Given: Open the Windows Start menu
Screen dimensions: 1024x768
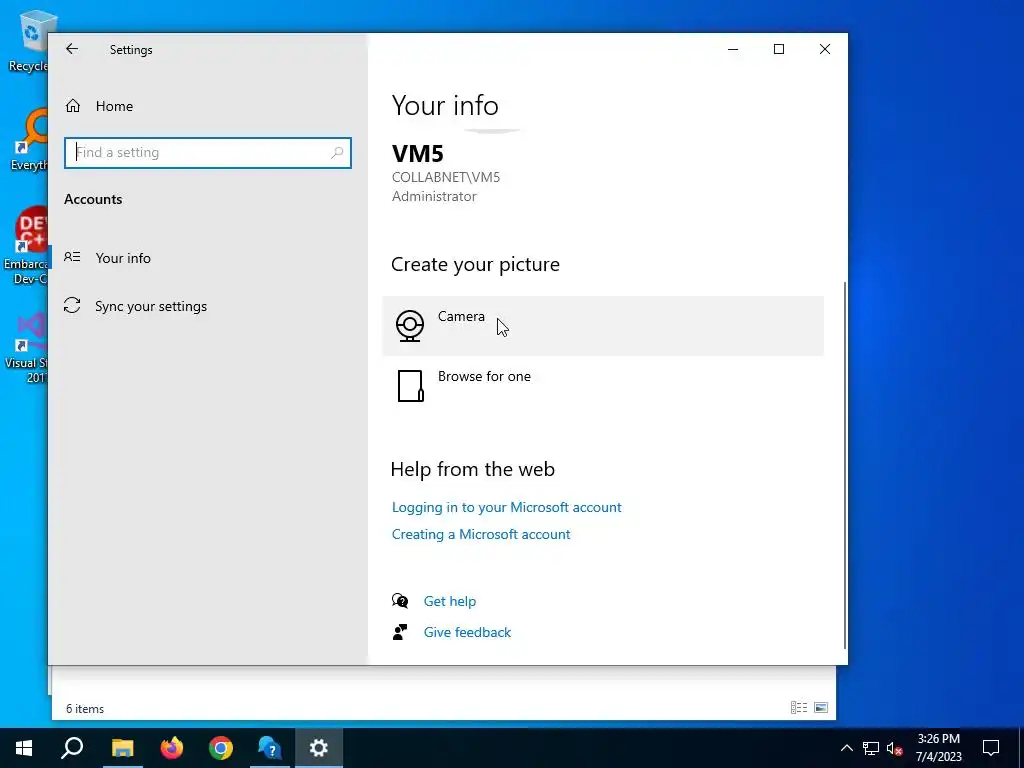Looking at the screenshot, I should click(24, 748).
